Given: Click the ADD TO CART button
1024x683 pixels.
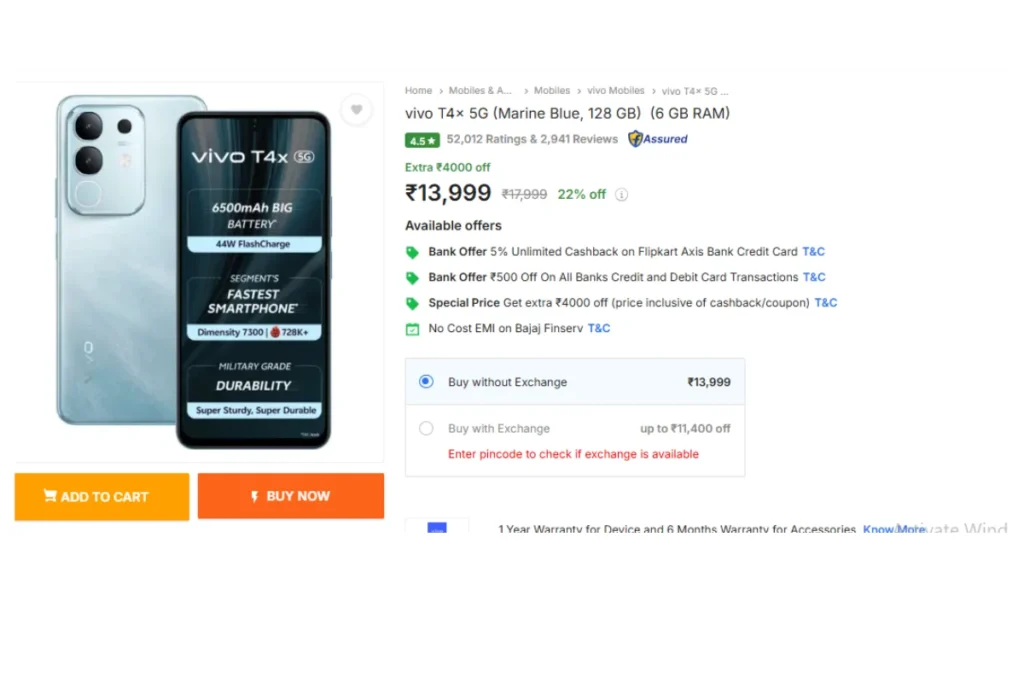Looking at the screenshot, I should pyautogui.click(x=102, y=496).
